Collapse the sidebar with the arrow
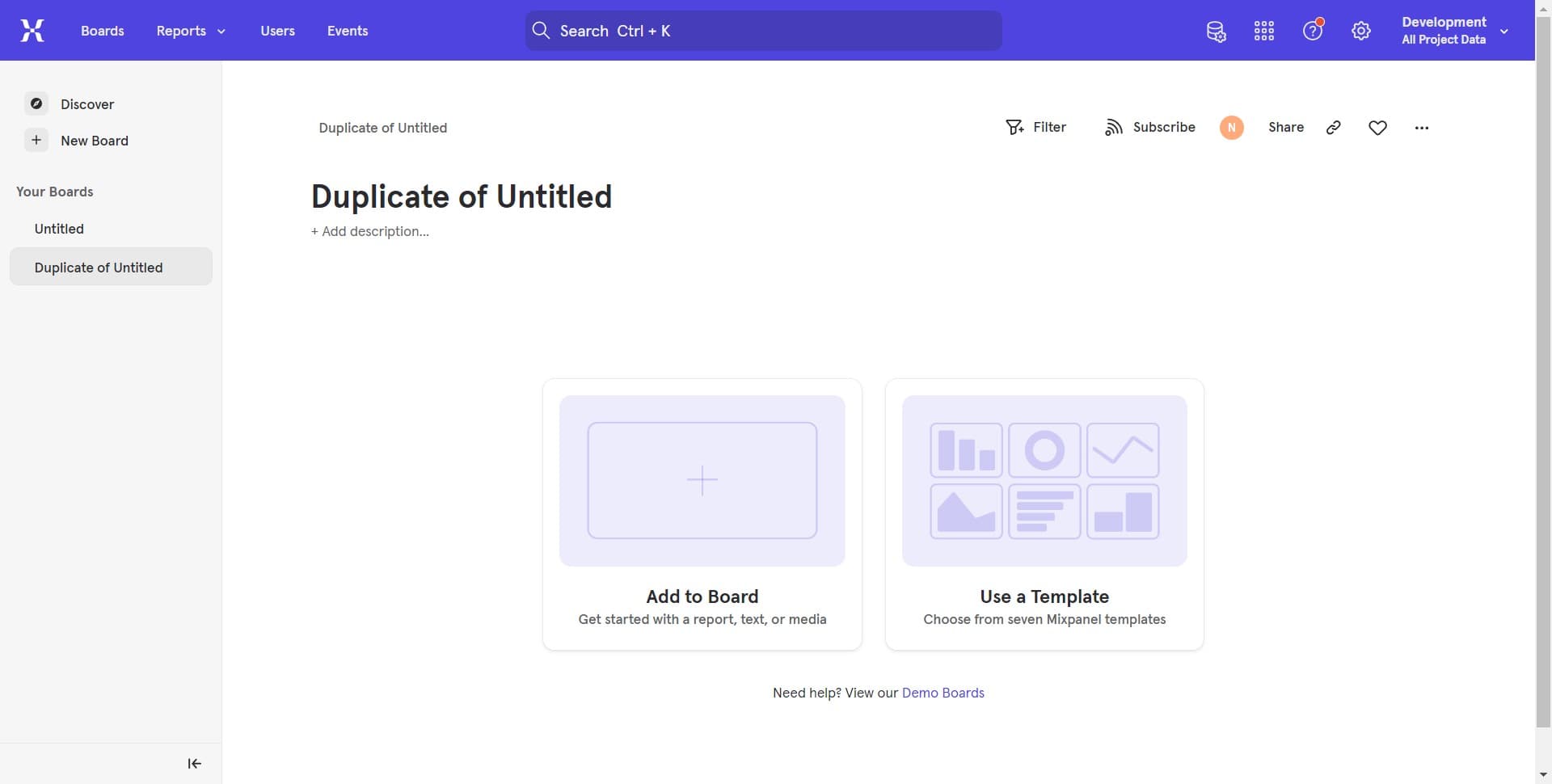 pyautogui.click(x=194, y=763)
